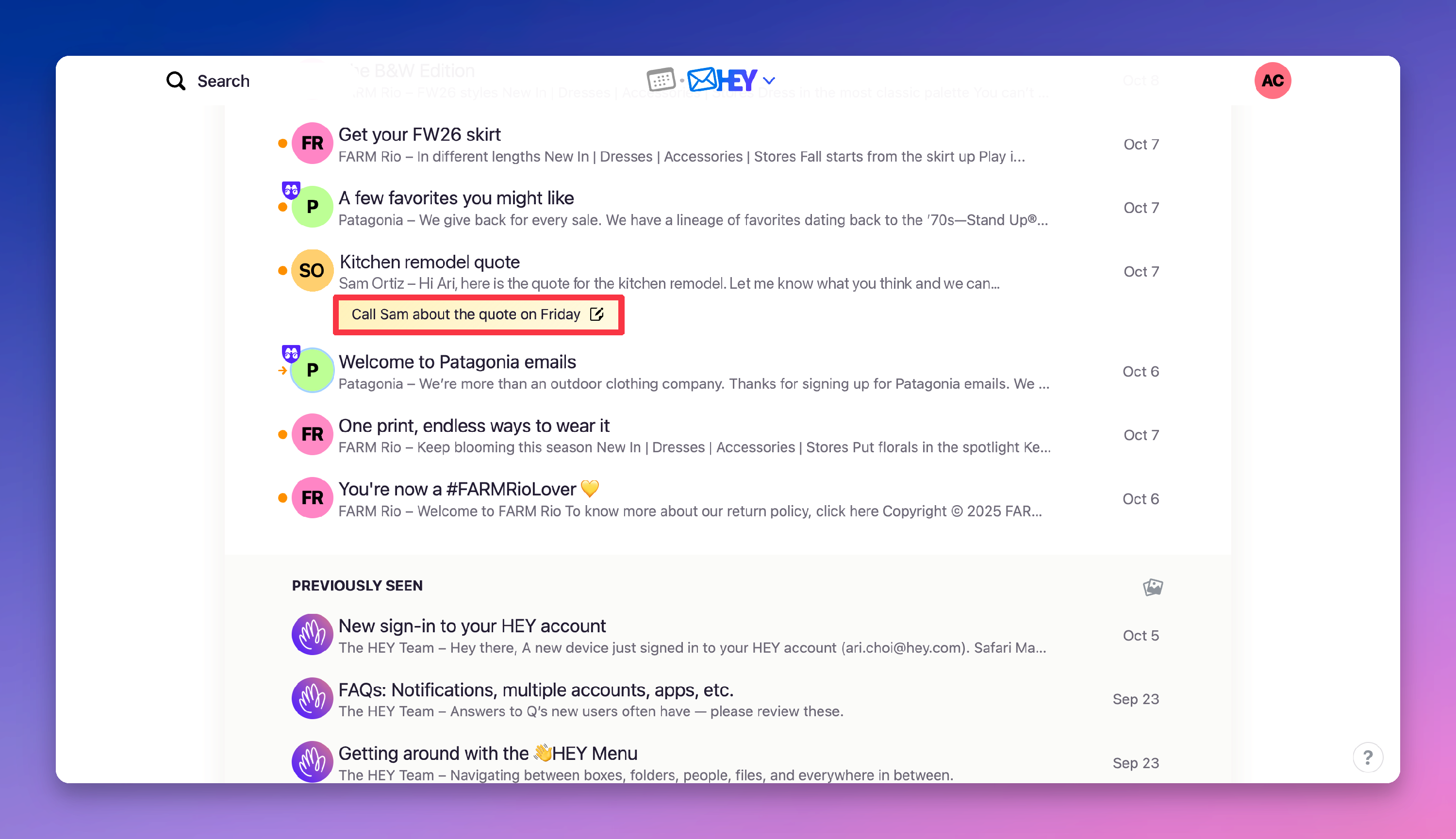Click FR avatar on Get your FW26 skirt
This screenshot has height=839, width=1456.
coord(312,143)
